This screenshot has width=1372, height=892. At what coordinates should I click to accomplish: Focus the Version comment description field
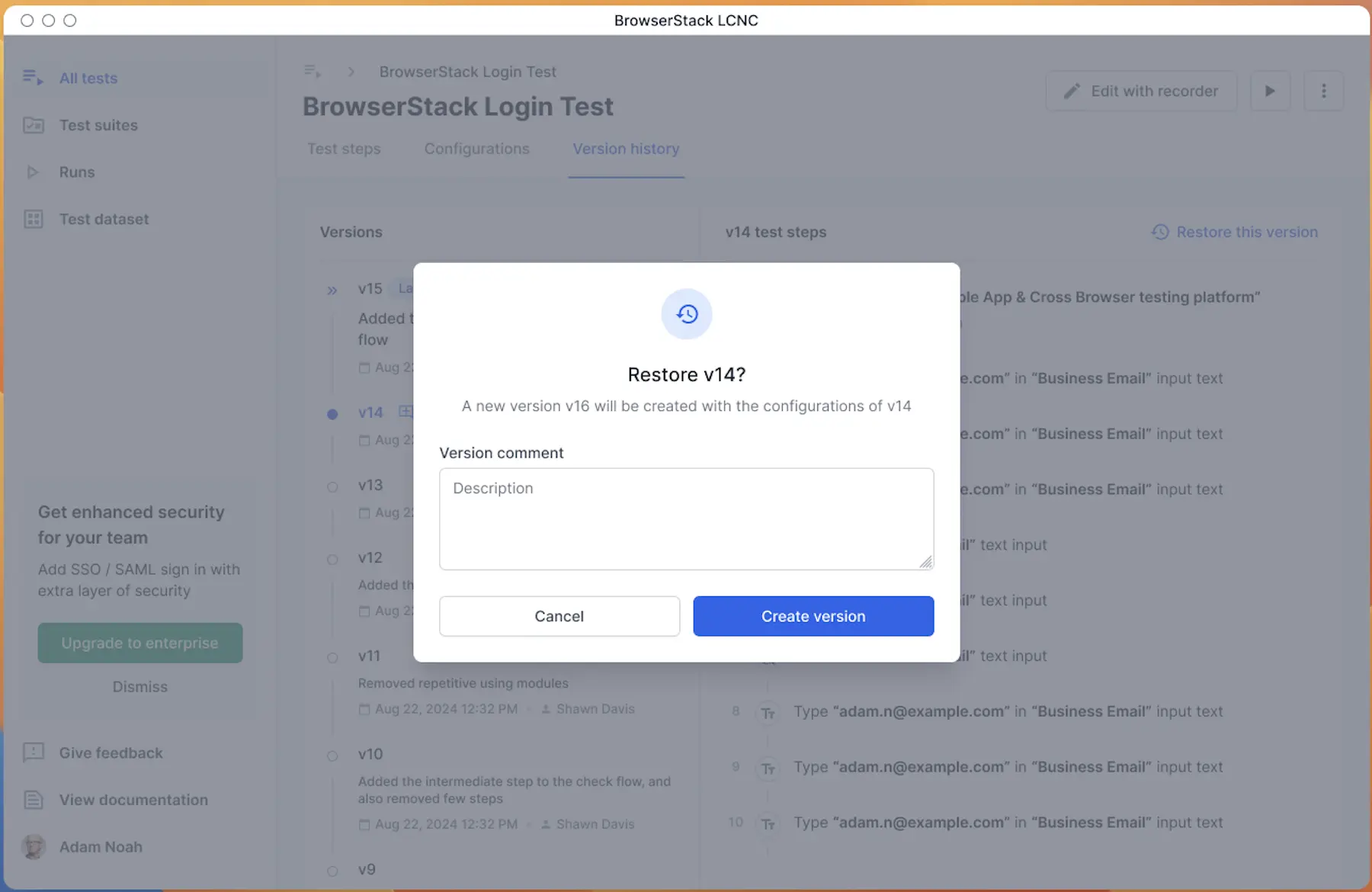click(x=687, y=519)
